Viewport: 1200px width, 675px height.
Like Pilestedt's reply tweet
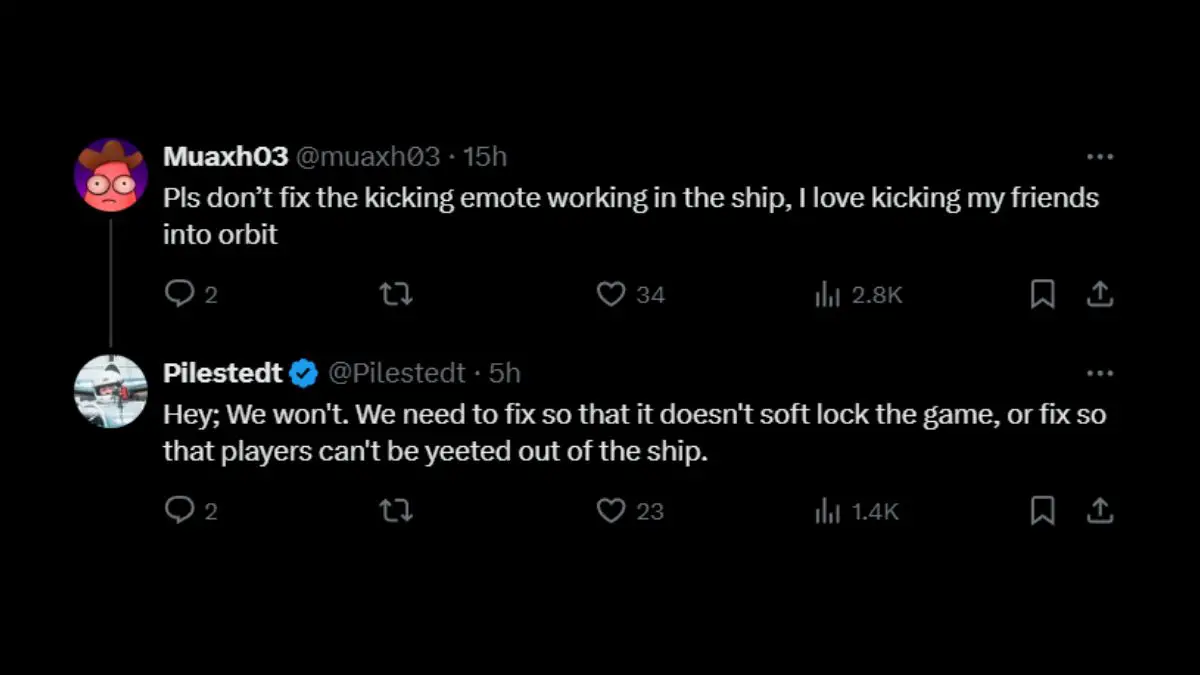coord(610,511)
